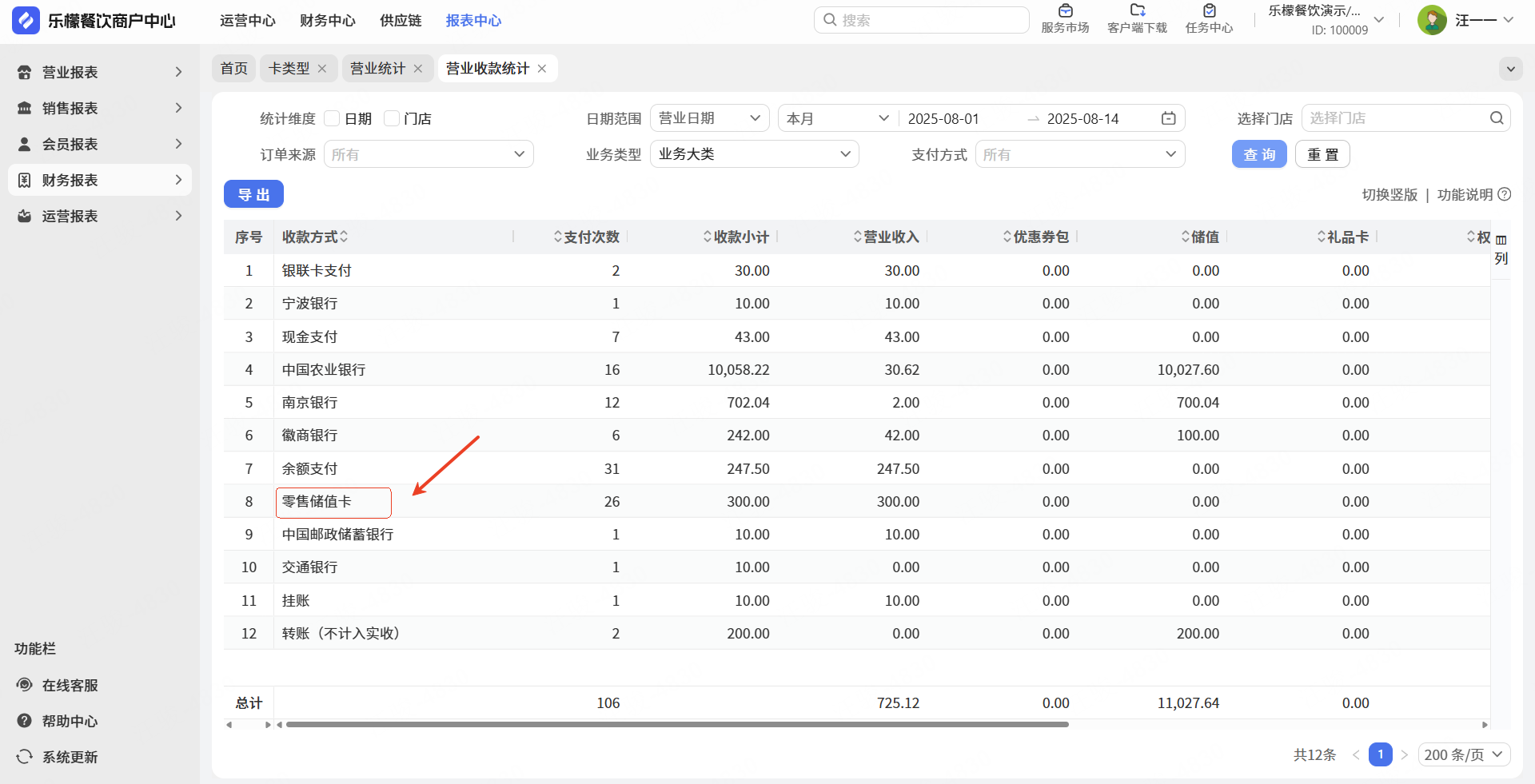Sort by 储值 column
Viewport: 1535px width, 784px height.
point(1186,237)
